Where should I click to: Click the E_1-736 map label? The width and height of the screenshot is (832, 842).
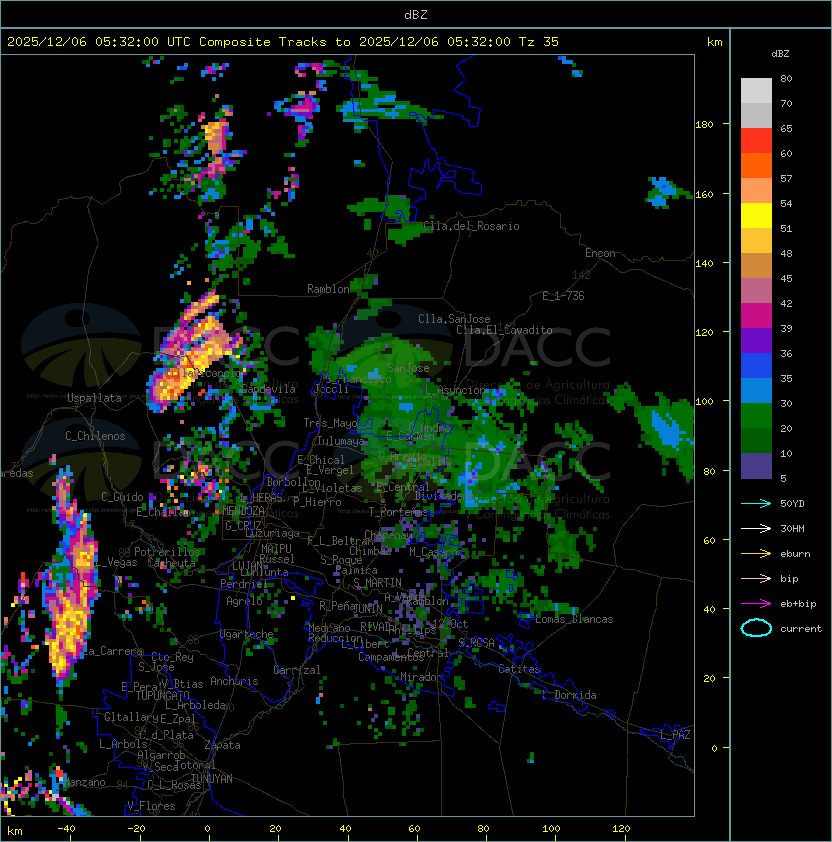563,296
